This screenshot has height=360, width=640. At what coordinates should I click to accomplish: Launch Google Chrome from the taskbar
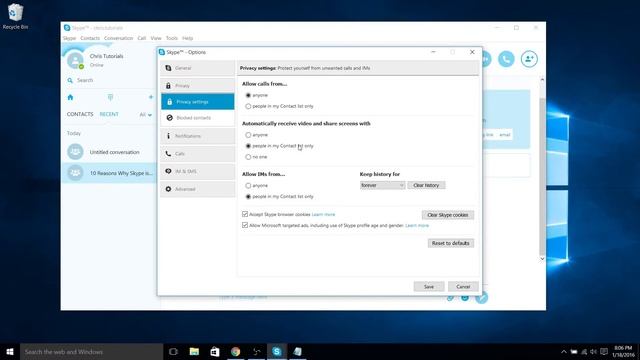click(x=236, y=351)
